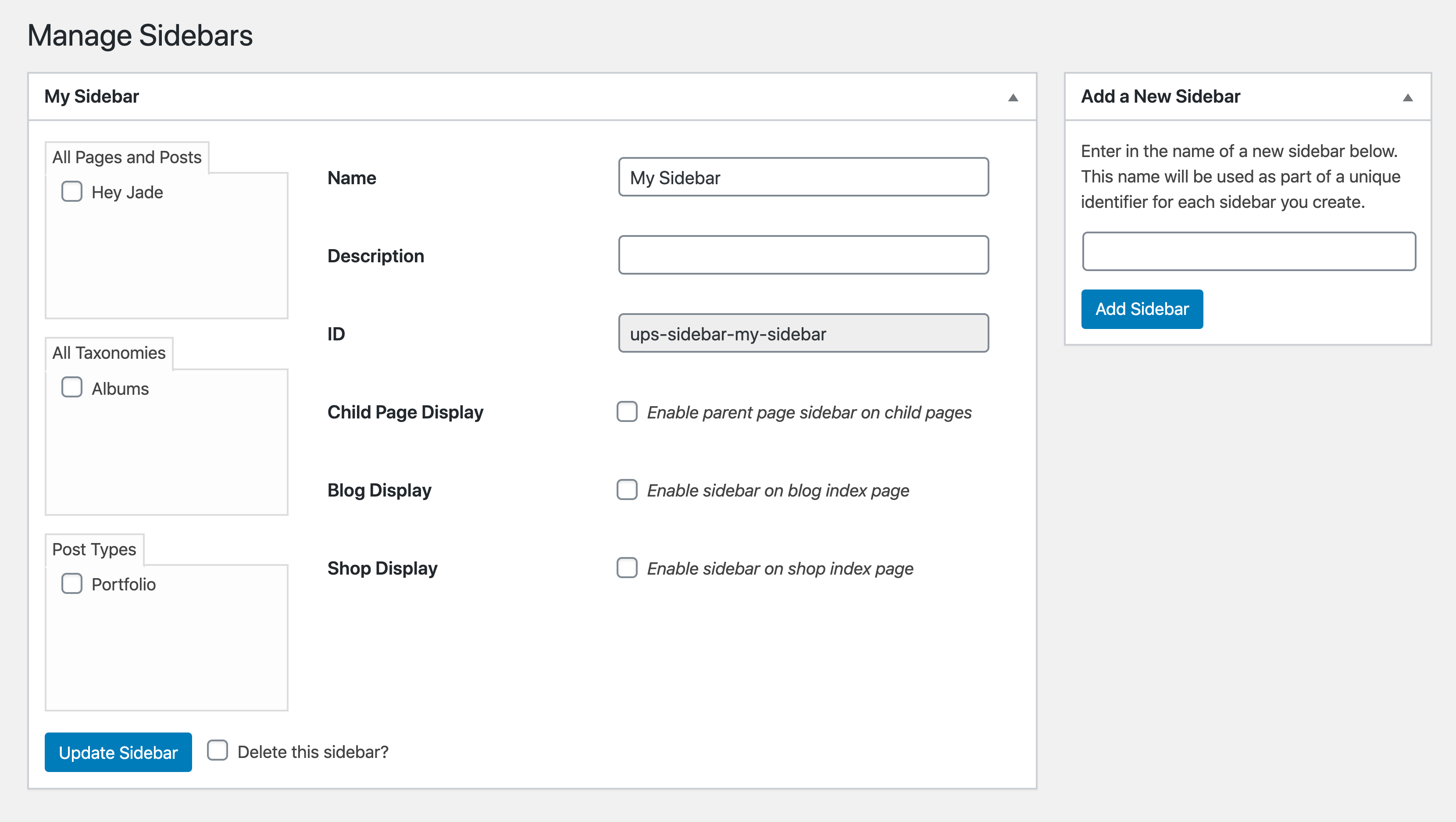Screen dimensions: 1456x822
Task: Click the Update Sidebar button
Action: click(x=118, y=752)
